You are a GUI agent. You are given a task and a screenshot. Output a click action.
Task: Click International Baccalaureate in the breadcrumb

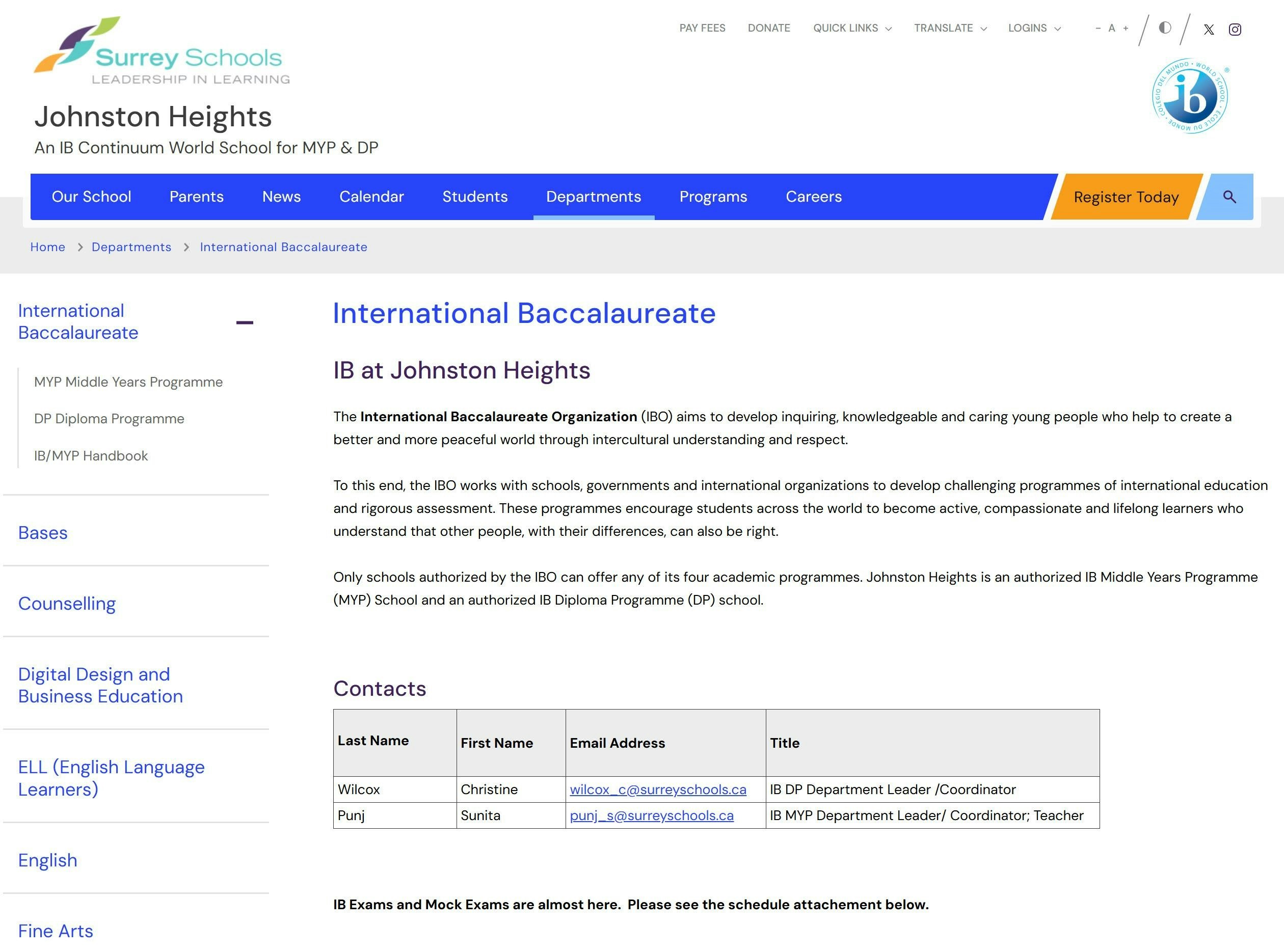click(x=283, y=247)
